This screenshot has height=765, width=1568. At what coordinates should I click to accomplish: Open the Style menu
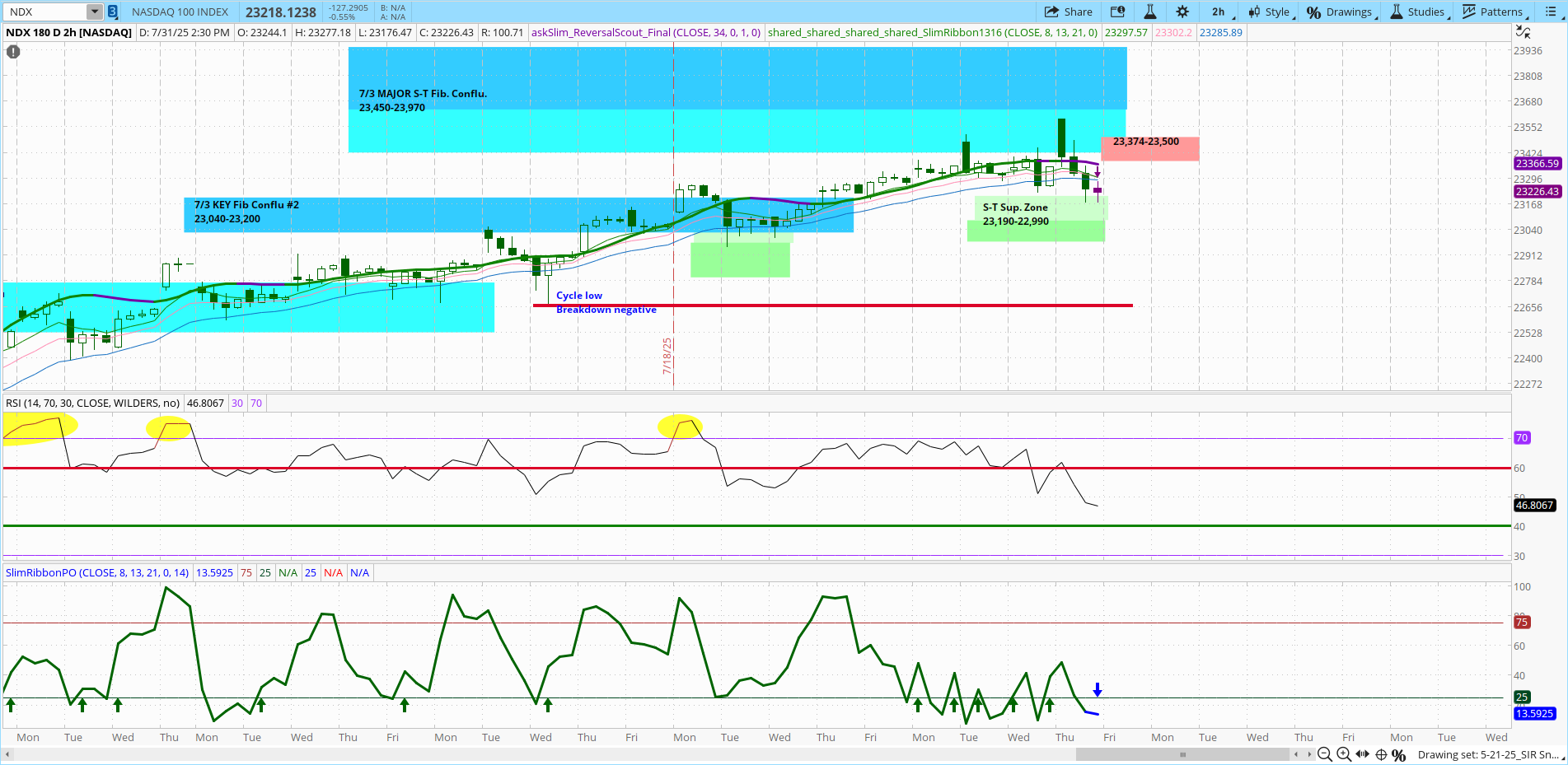[x=1270, y=12]
